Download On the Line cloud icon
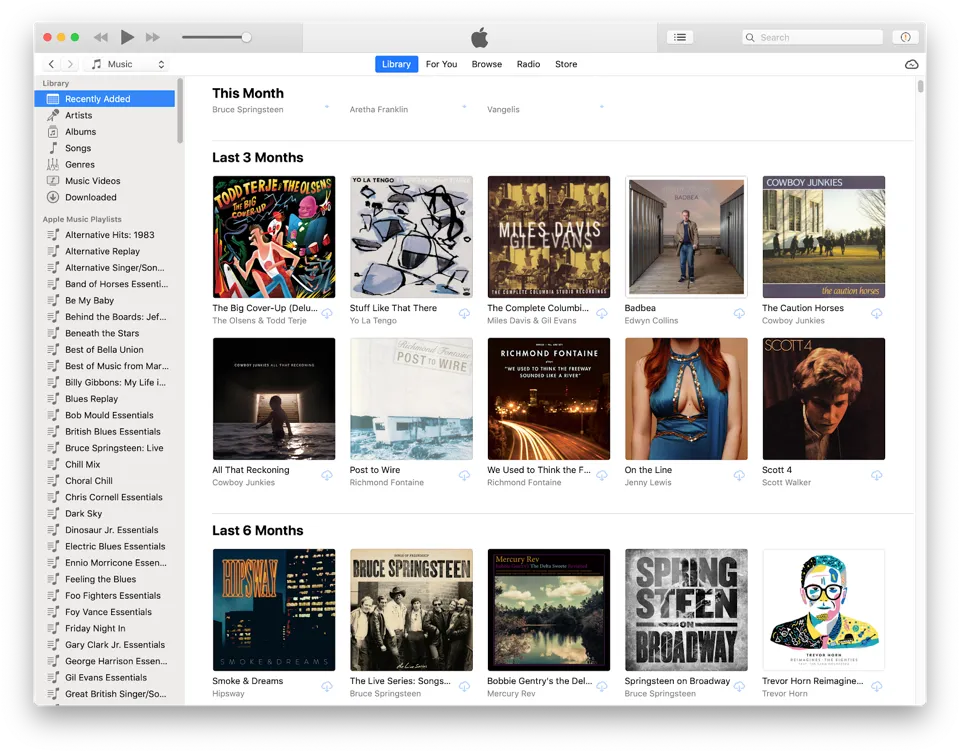Image resolution: width=959 pixels, height=751 pixels. [x=739, y=476]
